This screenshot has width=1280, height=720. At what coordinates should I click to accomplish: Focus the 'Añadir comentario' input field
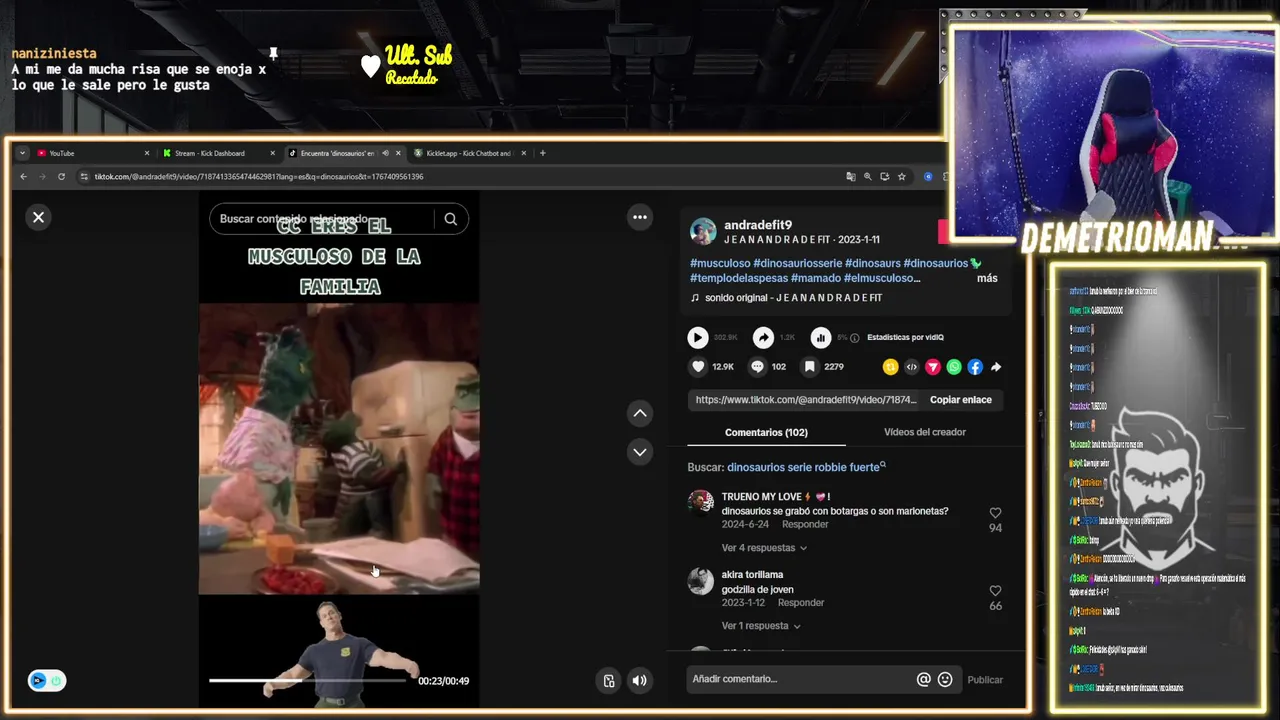(800, 679)
